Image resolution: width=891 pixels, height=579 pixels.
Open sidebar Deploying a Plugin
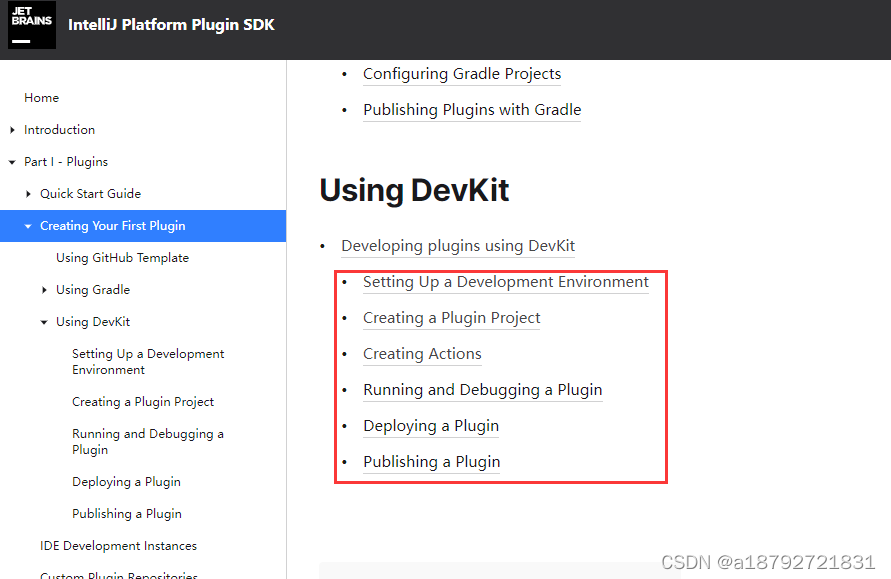[x=126, y=482]
